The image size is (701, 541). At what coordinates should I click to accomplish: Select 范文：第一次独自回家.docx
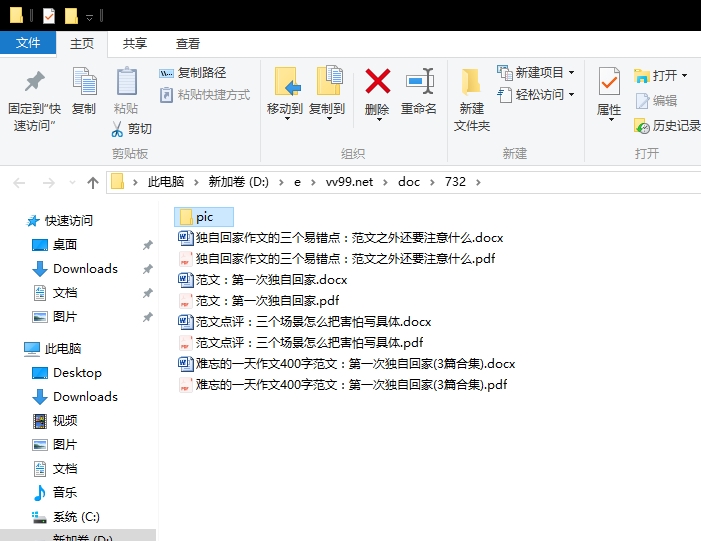click(263, 279)
